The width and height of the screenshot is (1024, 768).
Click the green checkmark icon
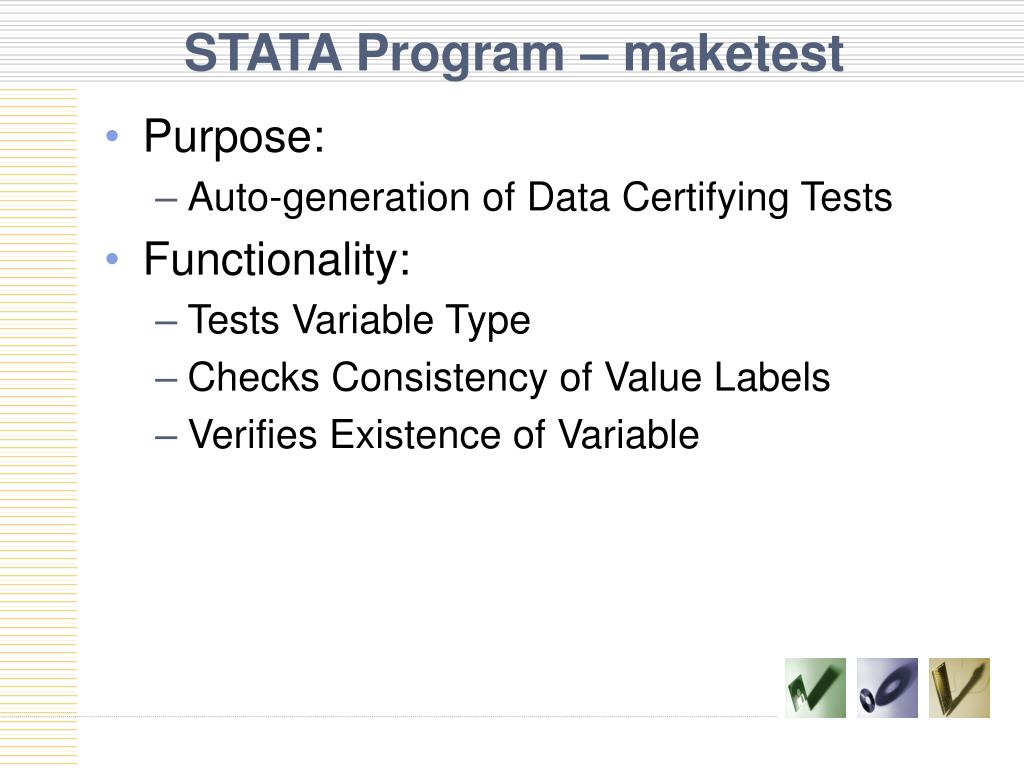coord(815,688)
